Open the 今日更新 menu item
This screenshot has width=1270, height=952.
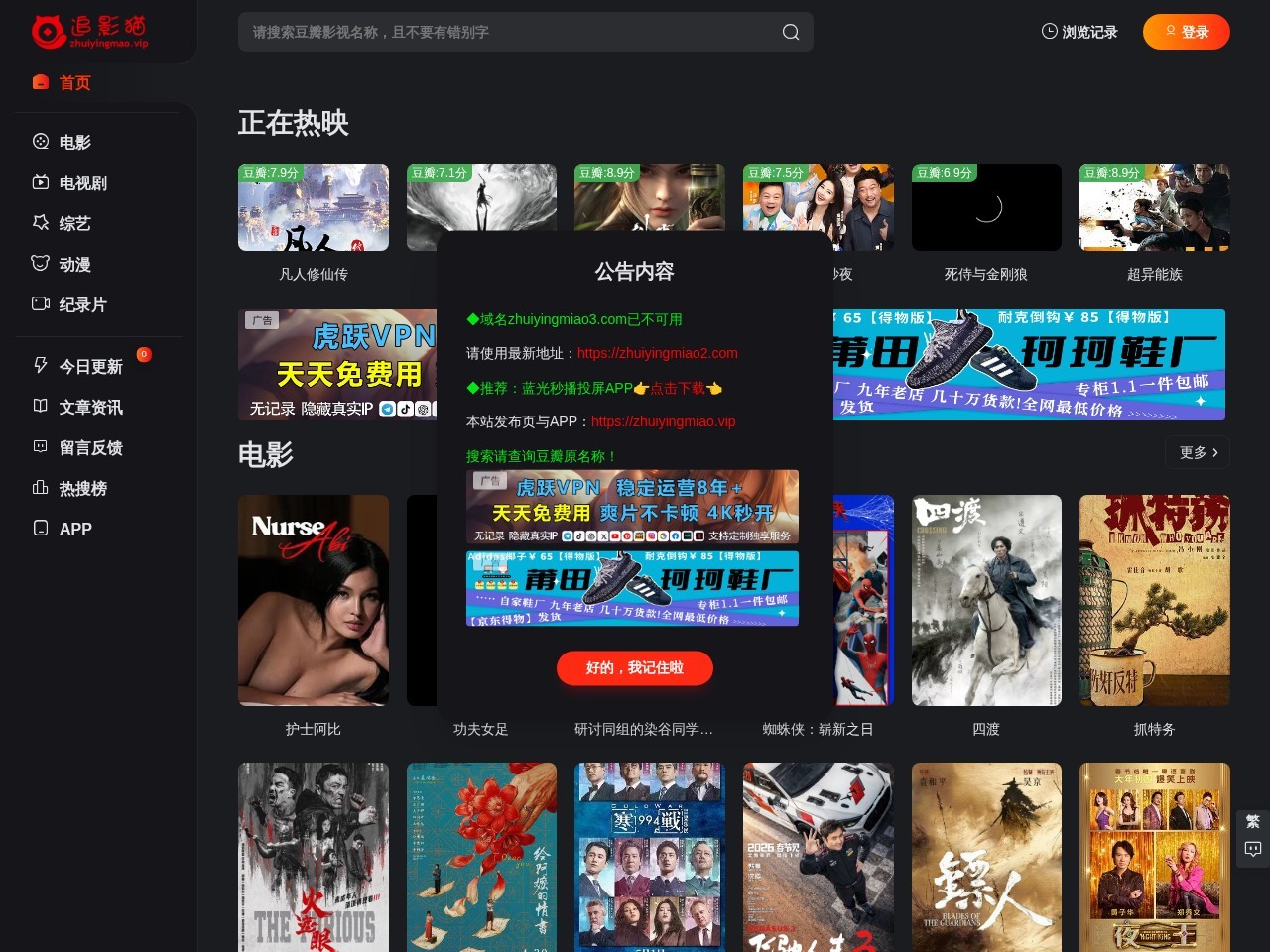(91, 366)
